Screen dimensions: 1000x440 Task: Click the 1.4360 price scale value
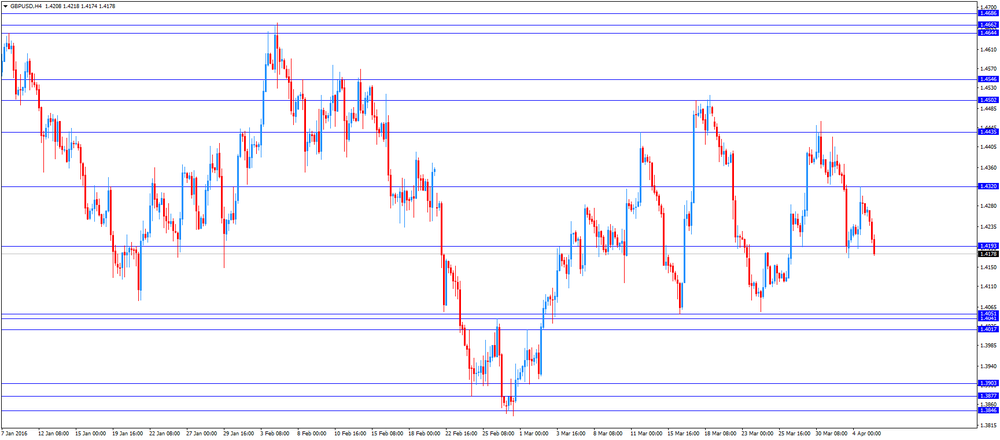988,168
